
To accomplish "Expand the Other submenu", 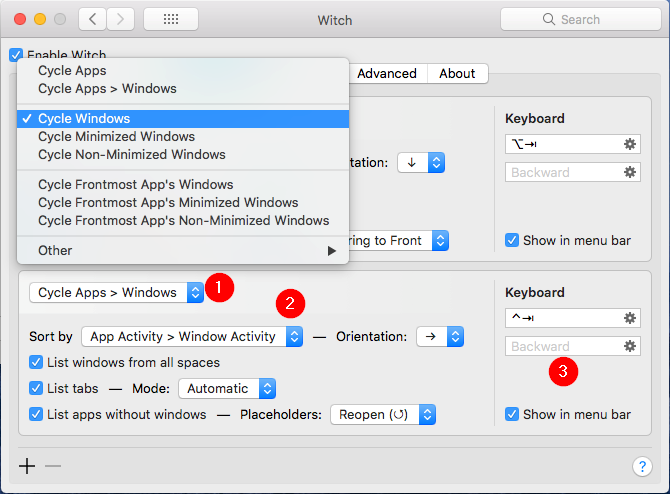I will (183, 250).
